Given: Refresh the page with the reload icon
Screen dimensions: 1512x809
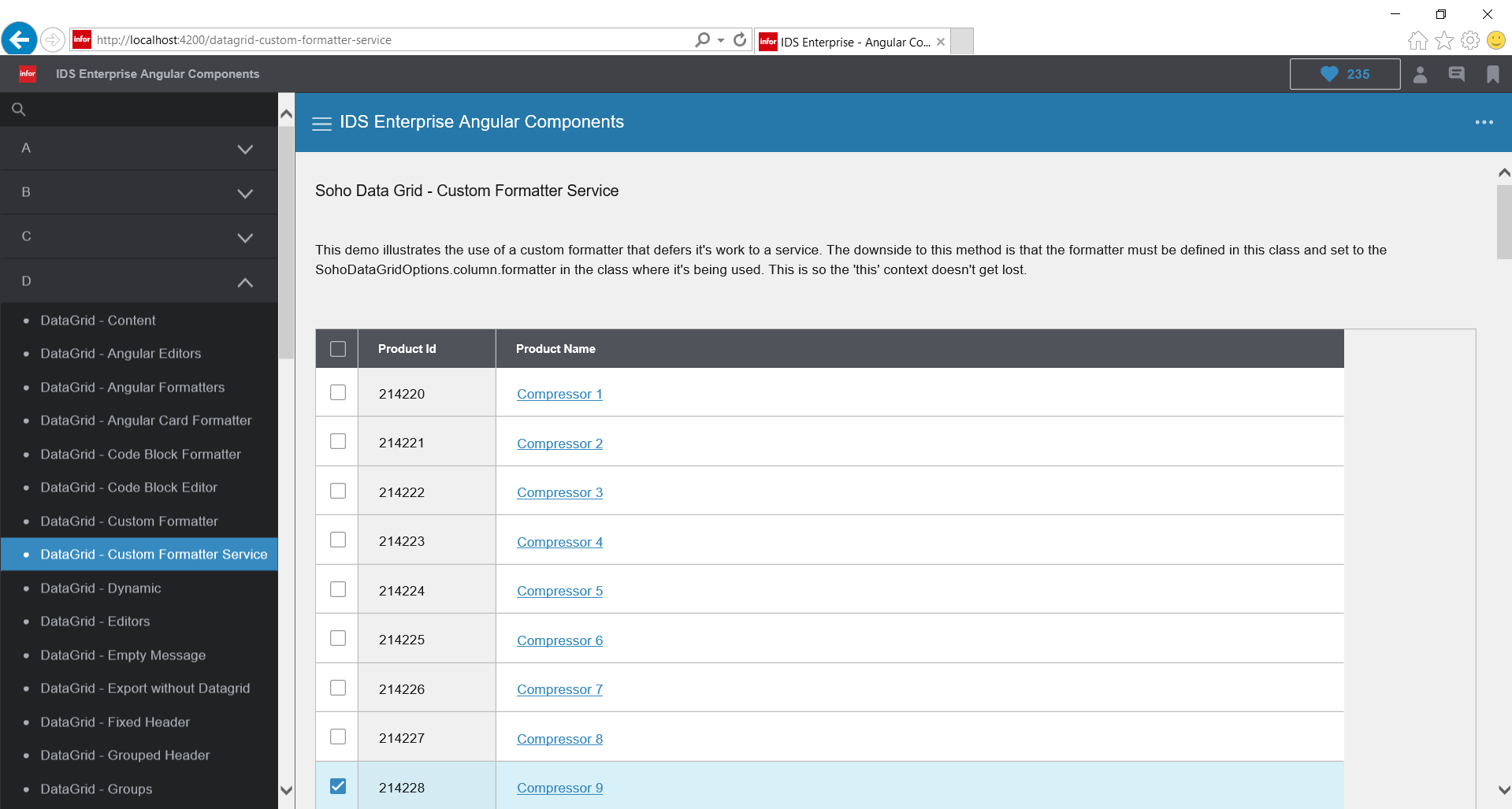Looking at the screenshot, I should (740, 39).
